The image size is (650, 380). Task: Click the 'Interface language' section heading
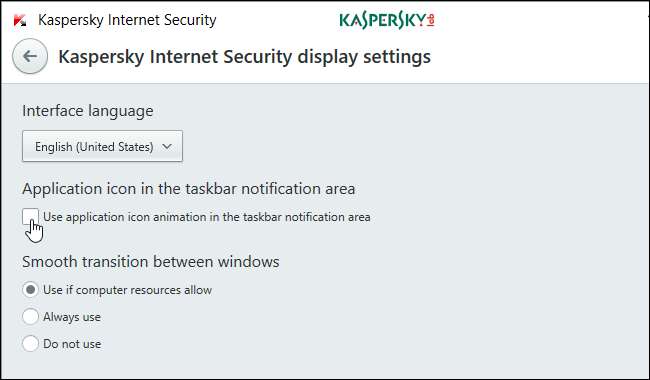87,111
